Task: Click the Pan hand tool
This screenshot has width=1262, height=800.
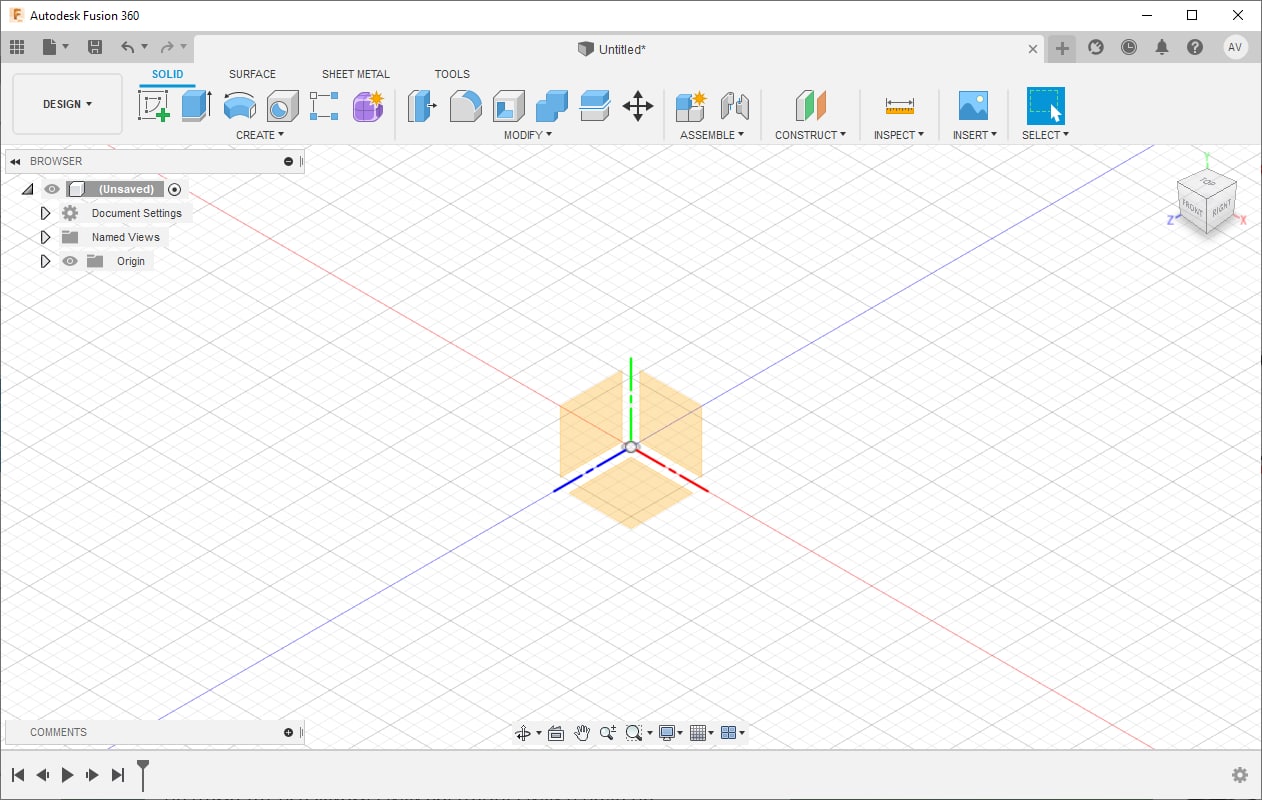Action: (x=582, y=733)
